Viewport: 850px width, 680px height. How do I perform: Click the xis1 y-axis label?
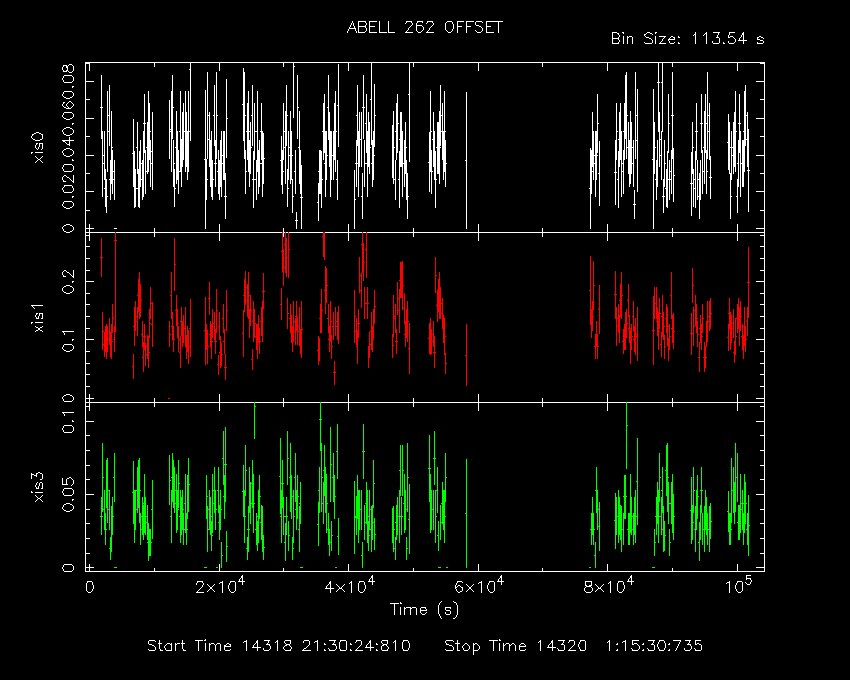(38, 318)
